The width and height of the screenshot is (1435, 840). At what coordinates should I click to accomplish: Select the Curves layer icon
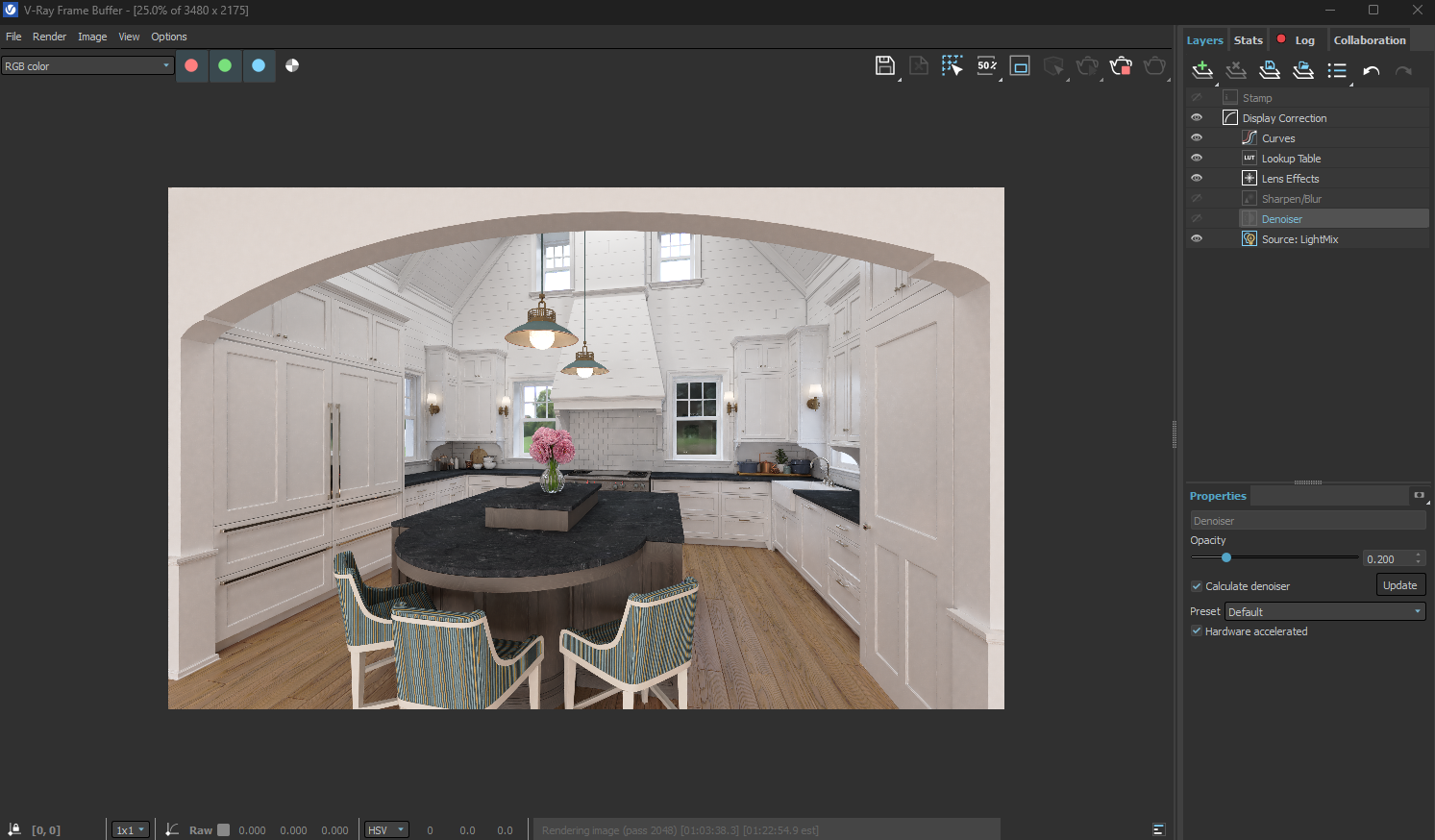point(1249,138)
